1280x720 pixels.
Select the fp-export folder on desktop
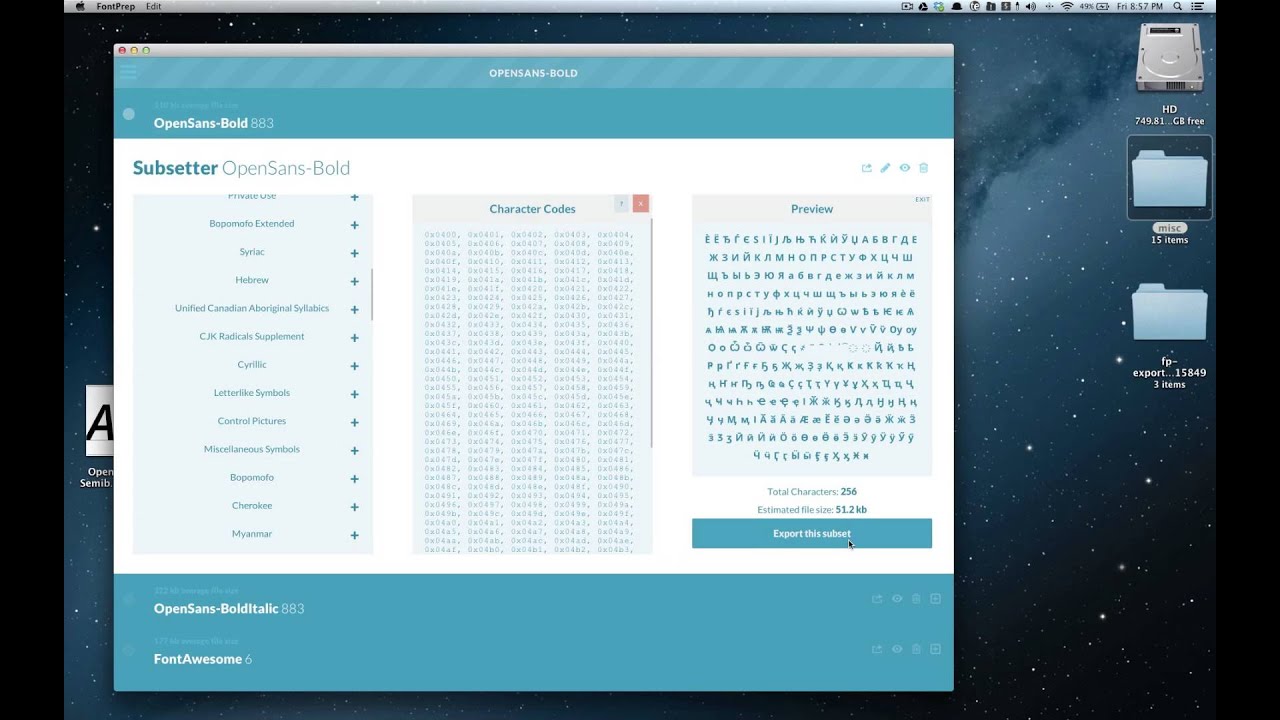(x=1169, y=312)
